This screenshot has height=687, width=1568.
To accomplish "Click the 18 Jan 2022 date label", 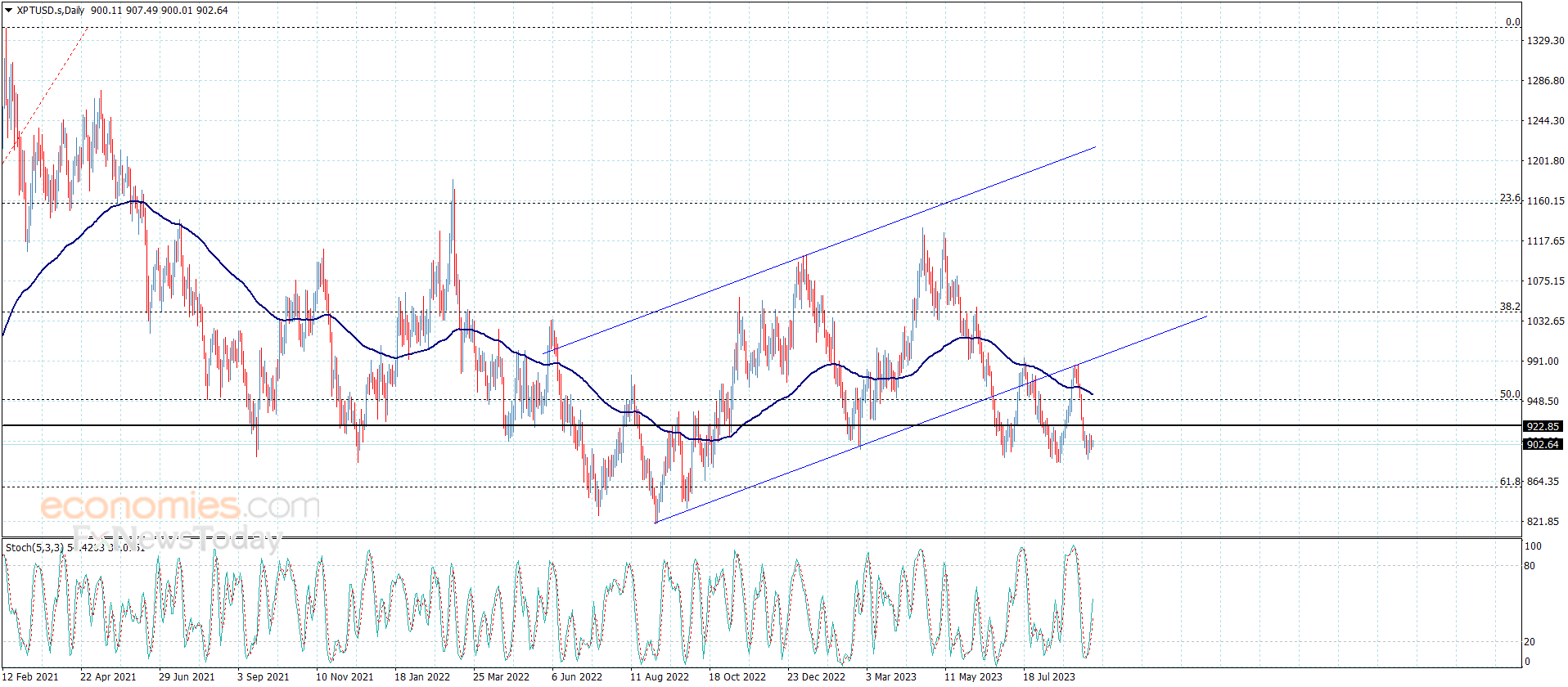I will pyautogui.click(x=422, y=676).
